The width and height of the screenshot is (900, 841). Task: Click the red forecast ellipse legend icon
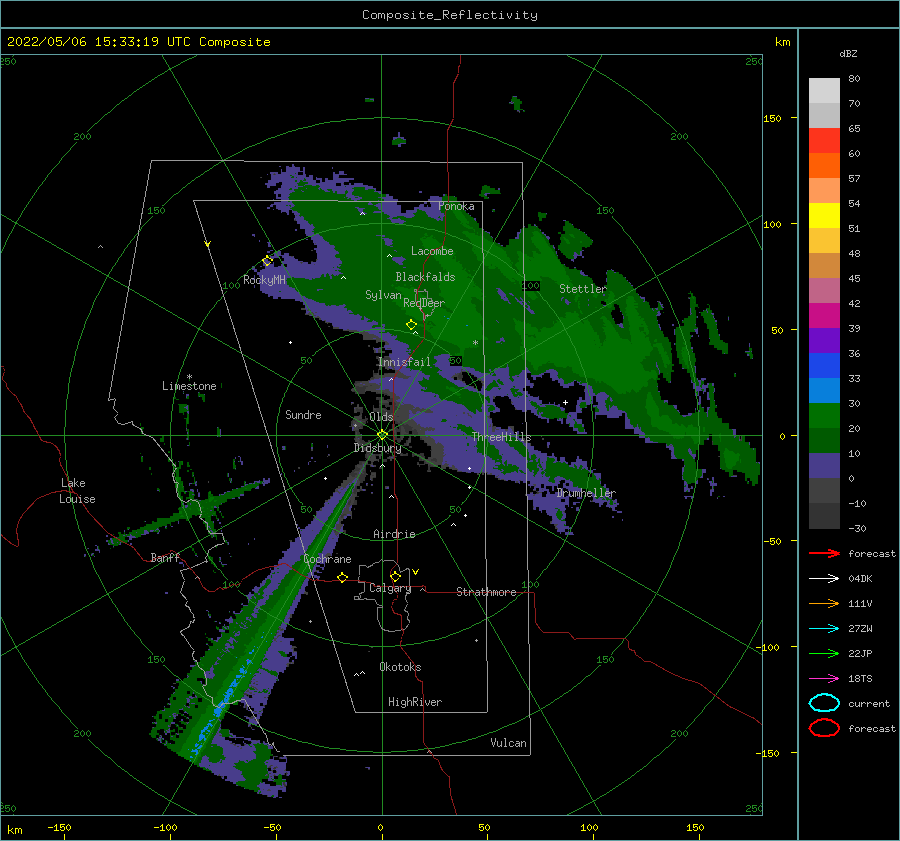pyautogui.click(x=824, y=728)
